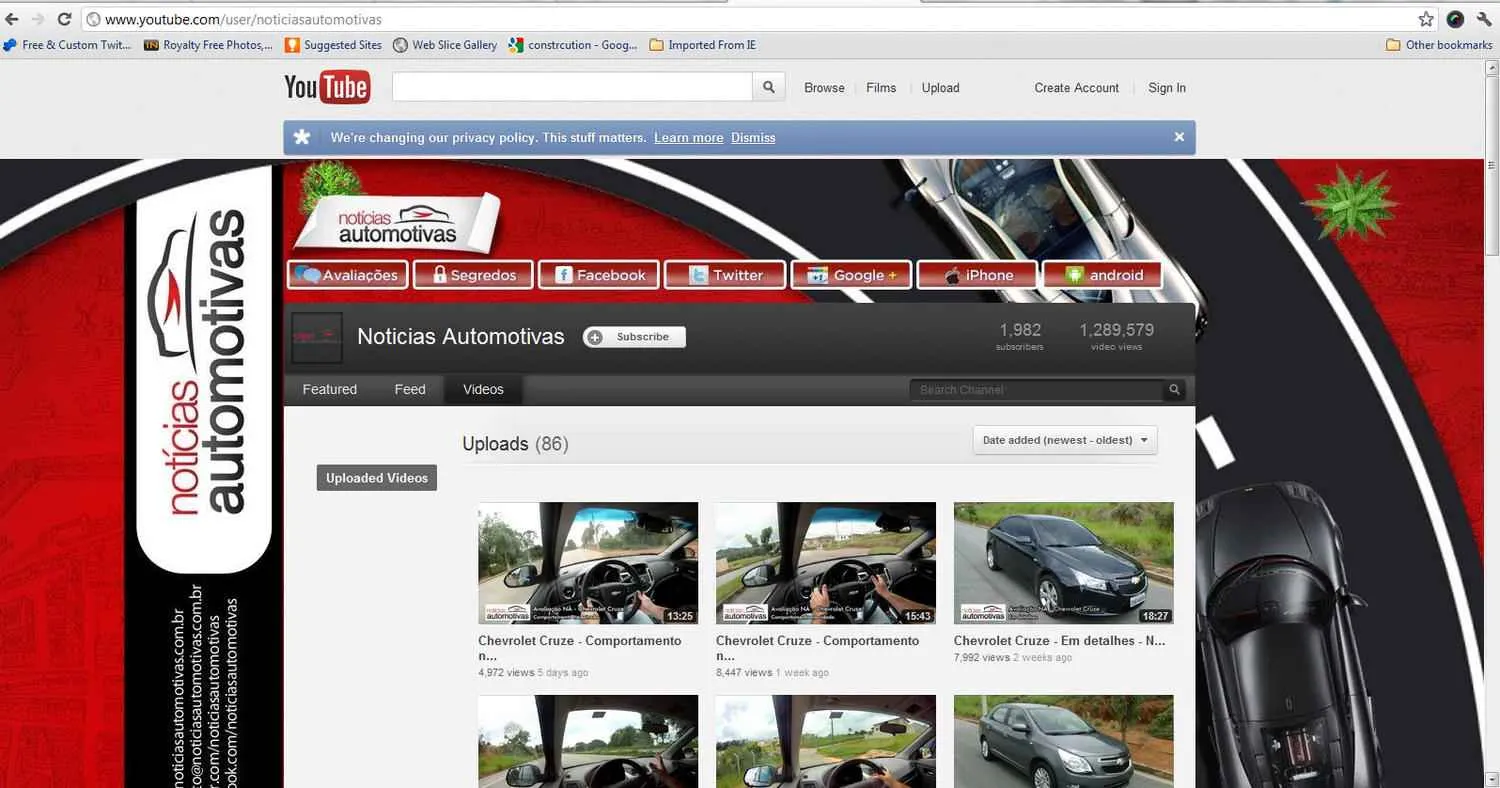Viewport: 1500px width, 788px height.
Task: Open constrcution - Goog... bookmark
Action: click(573, 45)
